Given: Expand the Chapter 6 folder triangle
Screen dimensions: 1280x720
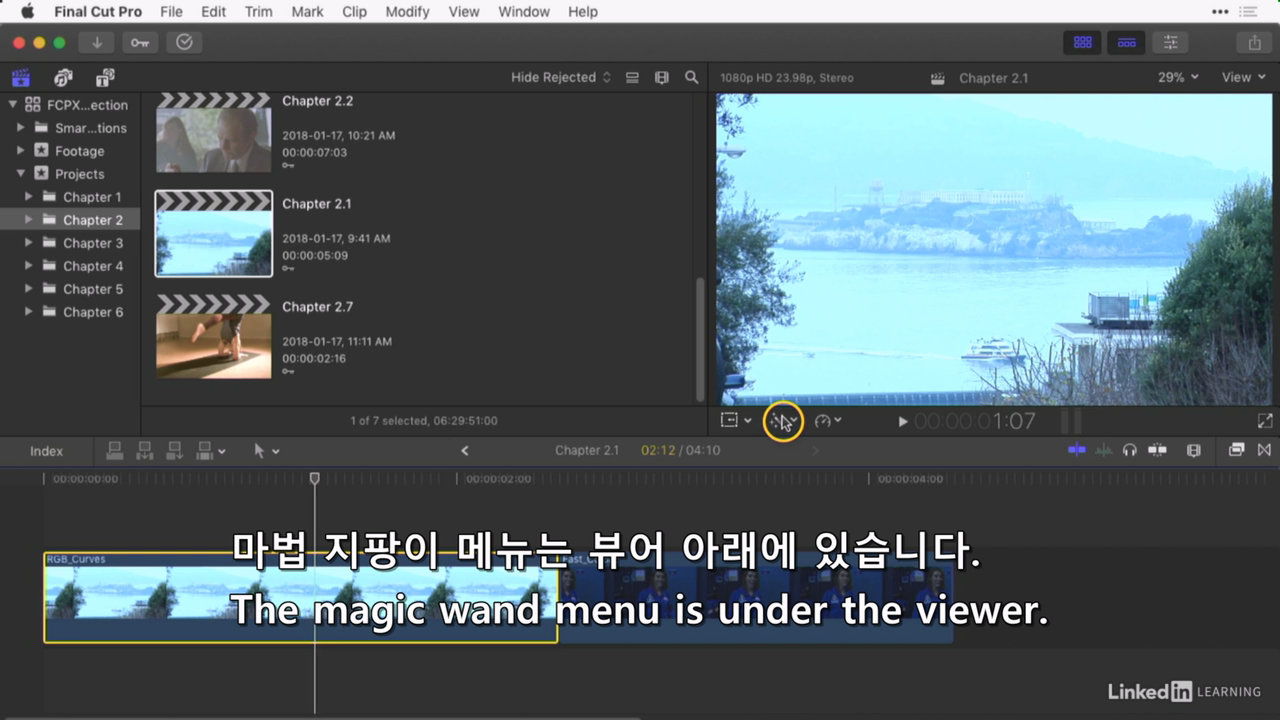Looking at the screenshot, I should pos(29,312).
